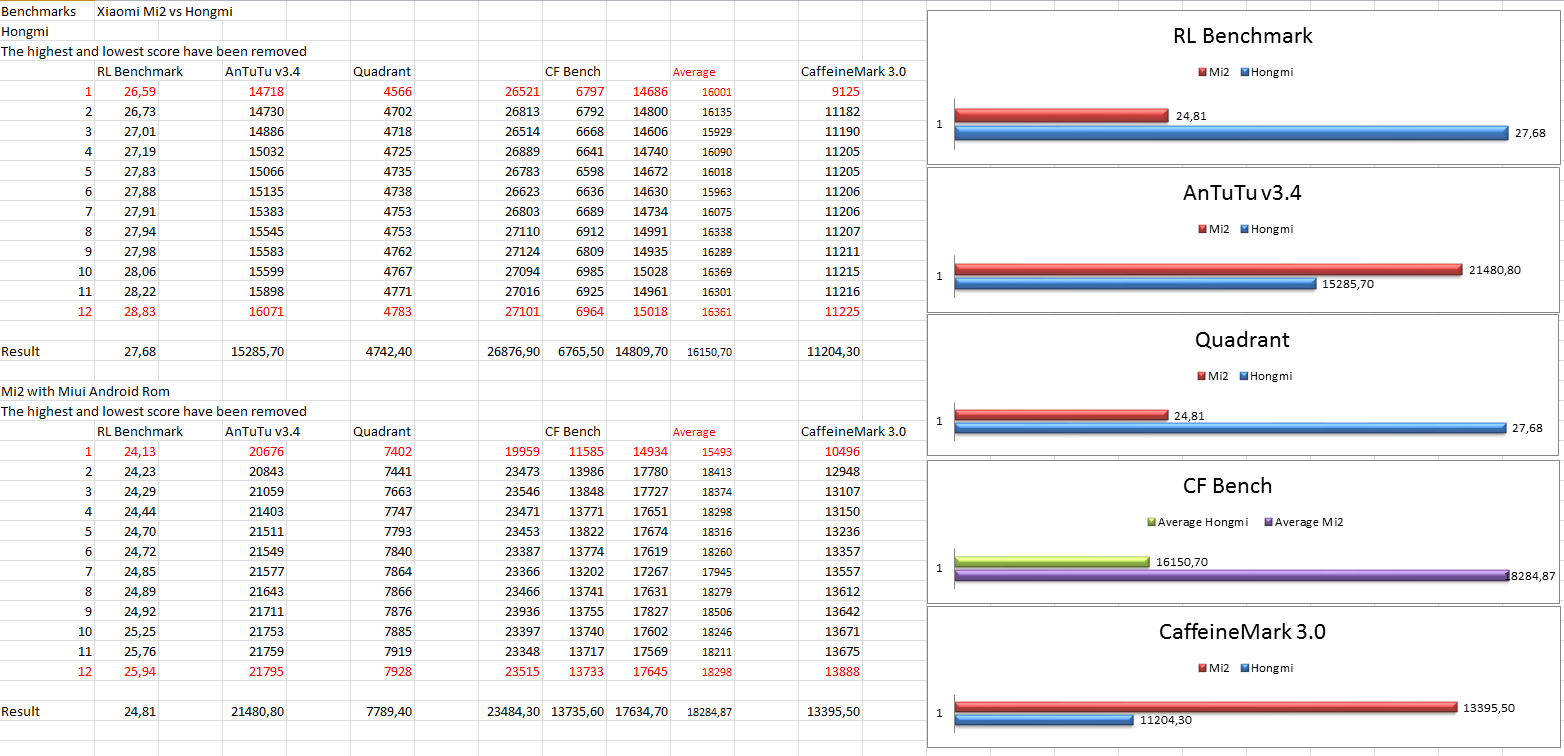Select the red 21795 Mi2 AnTuTu cell
This screenshot has height=756, width=1564.
[266, 671]
